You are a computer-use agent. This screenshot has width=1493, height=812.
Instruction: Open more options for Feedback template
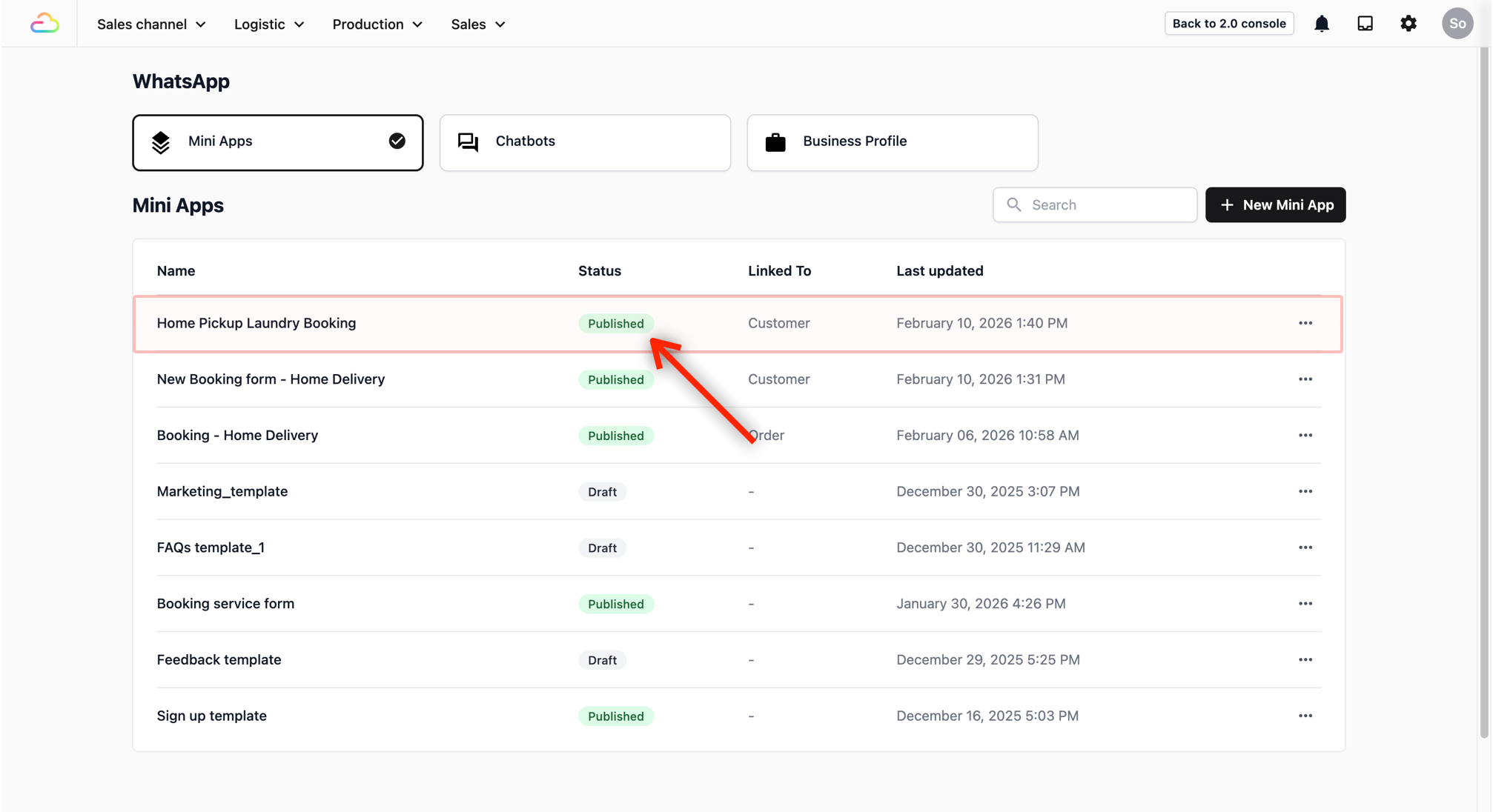click(x=1305, y=659)
